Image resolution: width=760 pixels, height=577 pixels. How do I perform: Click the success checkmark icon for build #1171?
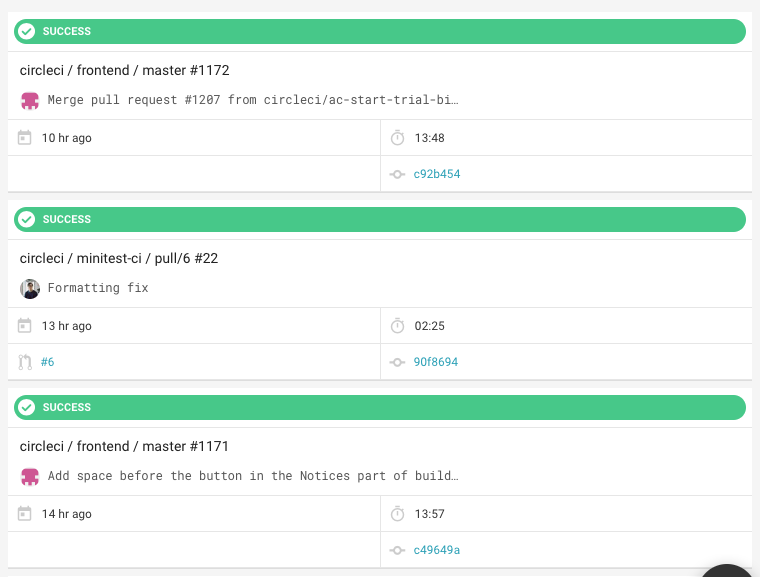(27, 407)
